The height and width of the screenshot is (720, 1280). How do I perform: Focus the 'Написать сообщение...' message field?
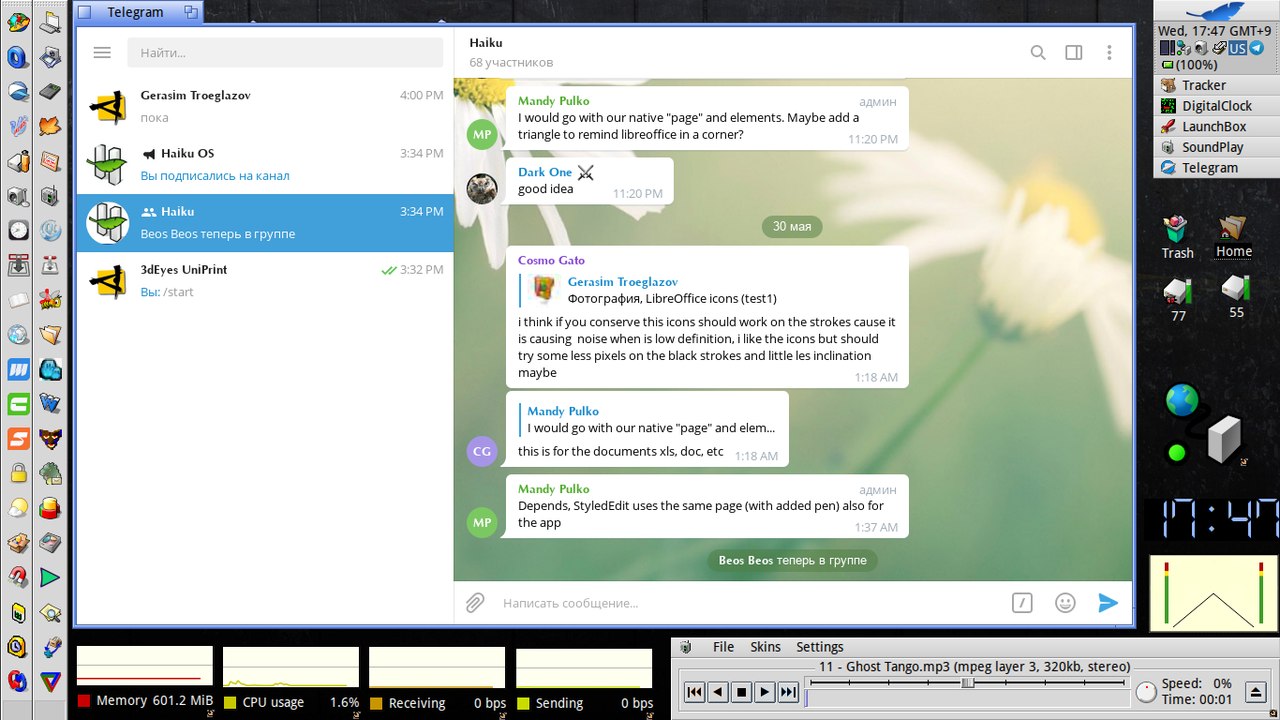coord(750,602)
